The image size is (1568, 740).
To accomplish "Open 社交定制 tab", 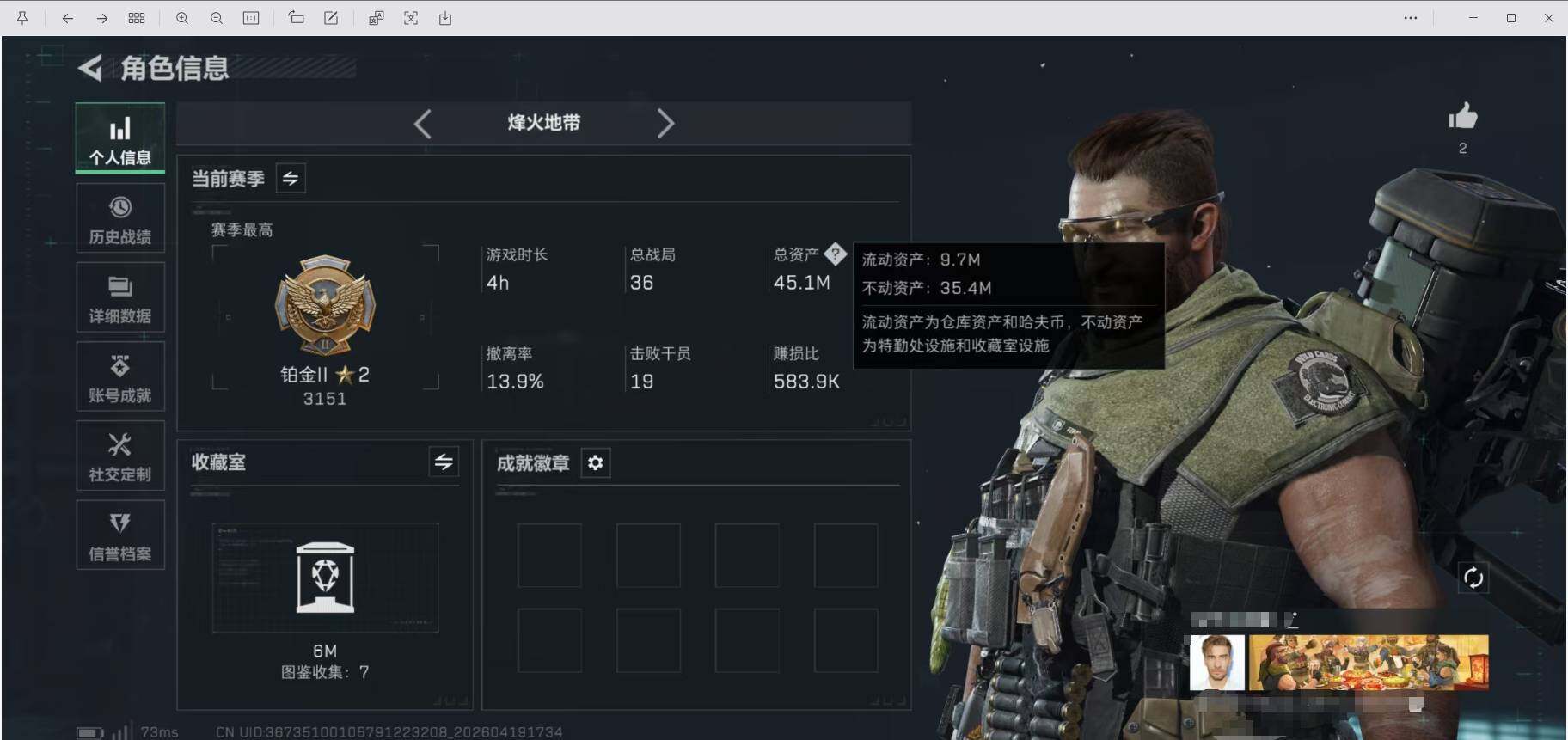I will pos(120,456).
